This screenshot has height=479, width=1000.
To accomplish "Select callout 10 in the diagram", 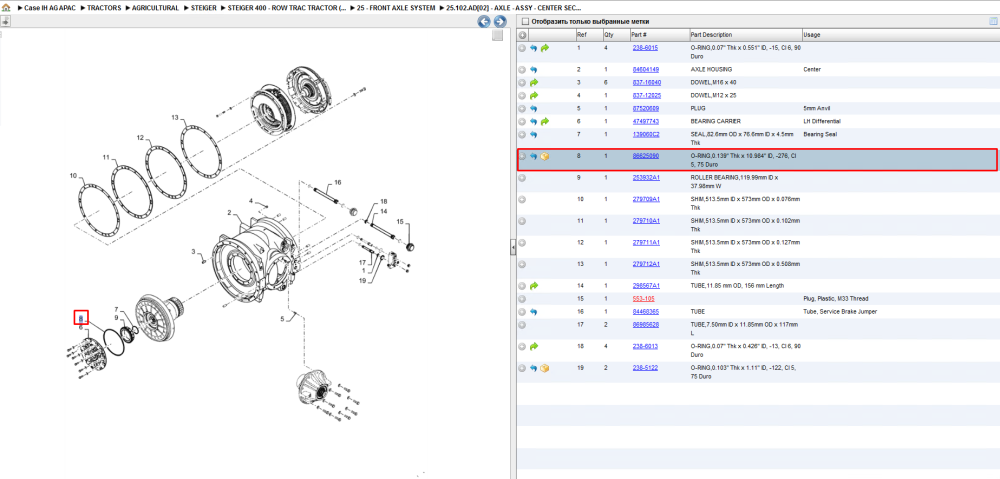I will click(73, 175).
